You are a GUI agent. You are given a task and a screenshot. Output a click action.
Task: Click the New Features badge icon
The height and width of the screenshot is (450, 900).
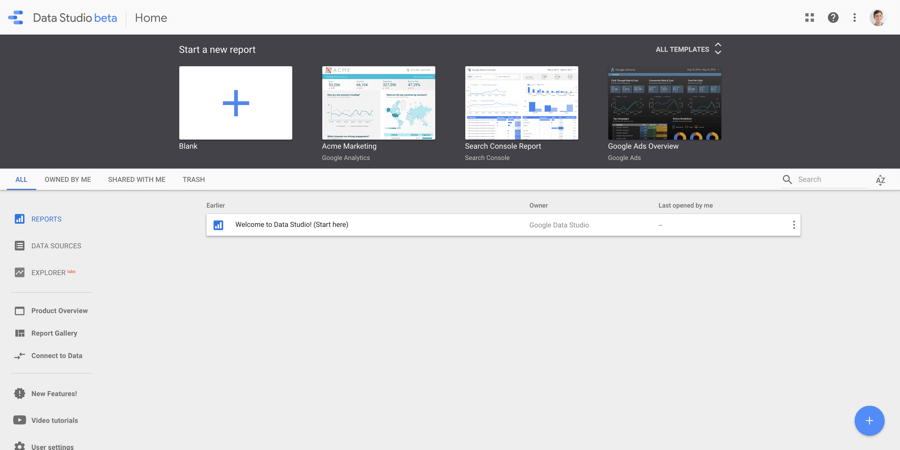click(20, 394)
